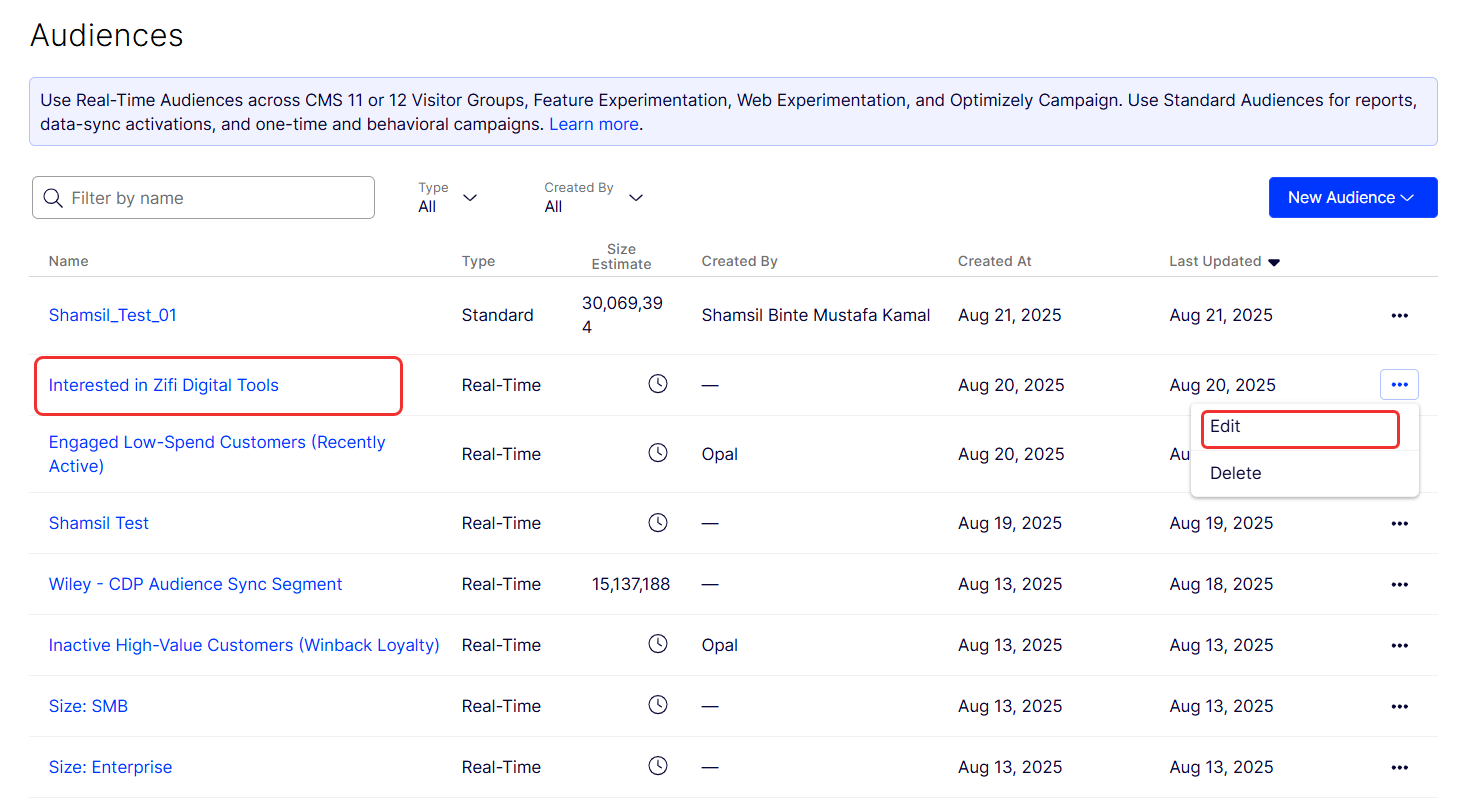Click the sort arrow beside Last Updated
Image resolution: width=1461 pixels, height=811 pixels.
pyautogui.click(x=1274, y=262)
